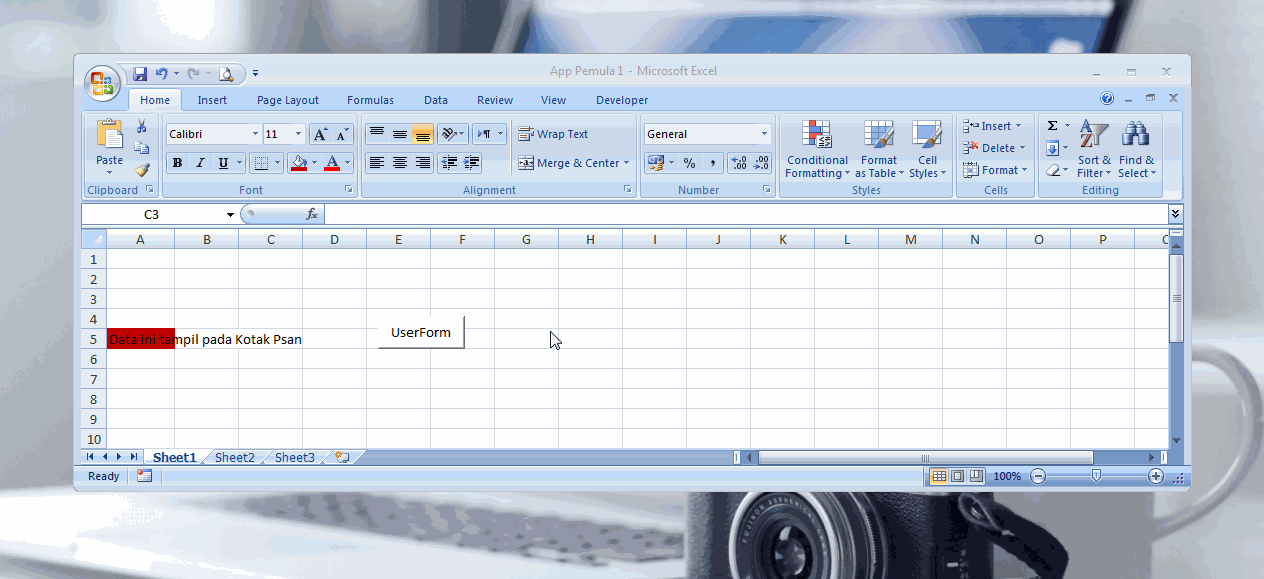
Task: Expand Merge & Center dropdown arrow
Action: pyautogui.click(x=627, y=163)
